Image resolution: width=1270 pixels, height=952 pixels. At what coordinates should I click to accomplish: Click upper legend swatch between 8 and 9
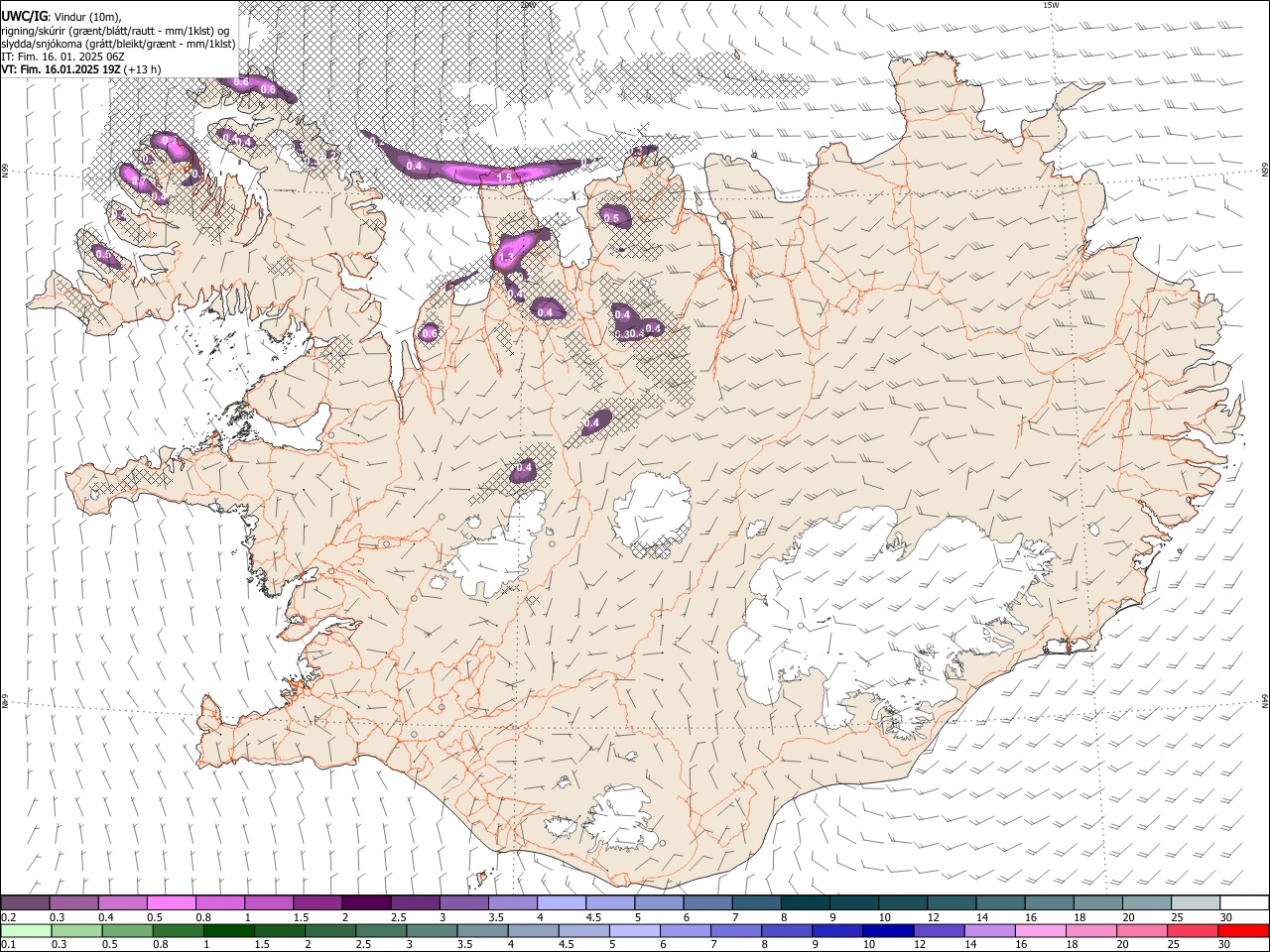click(x=805, y=902)
